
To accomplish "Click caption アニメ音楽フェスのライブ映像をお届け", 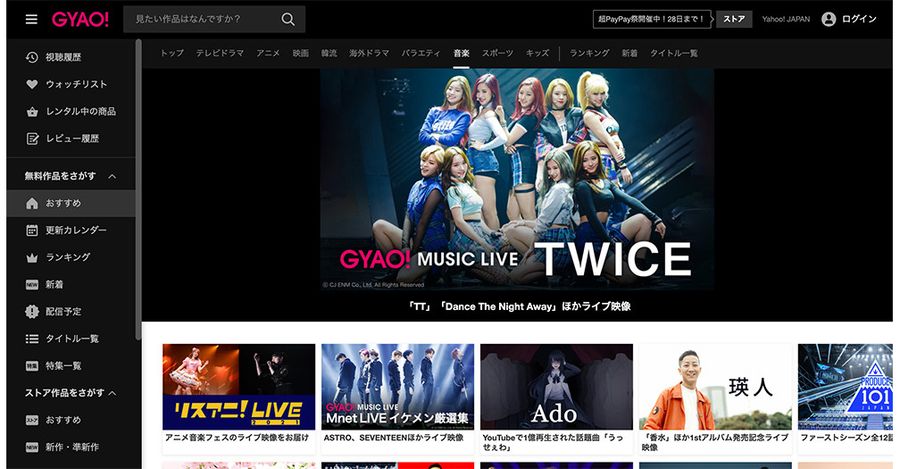I will click(x=237, y=437).
